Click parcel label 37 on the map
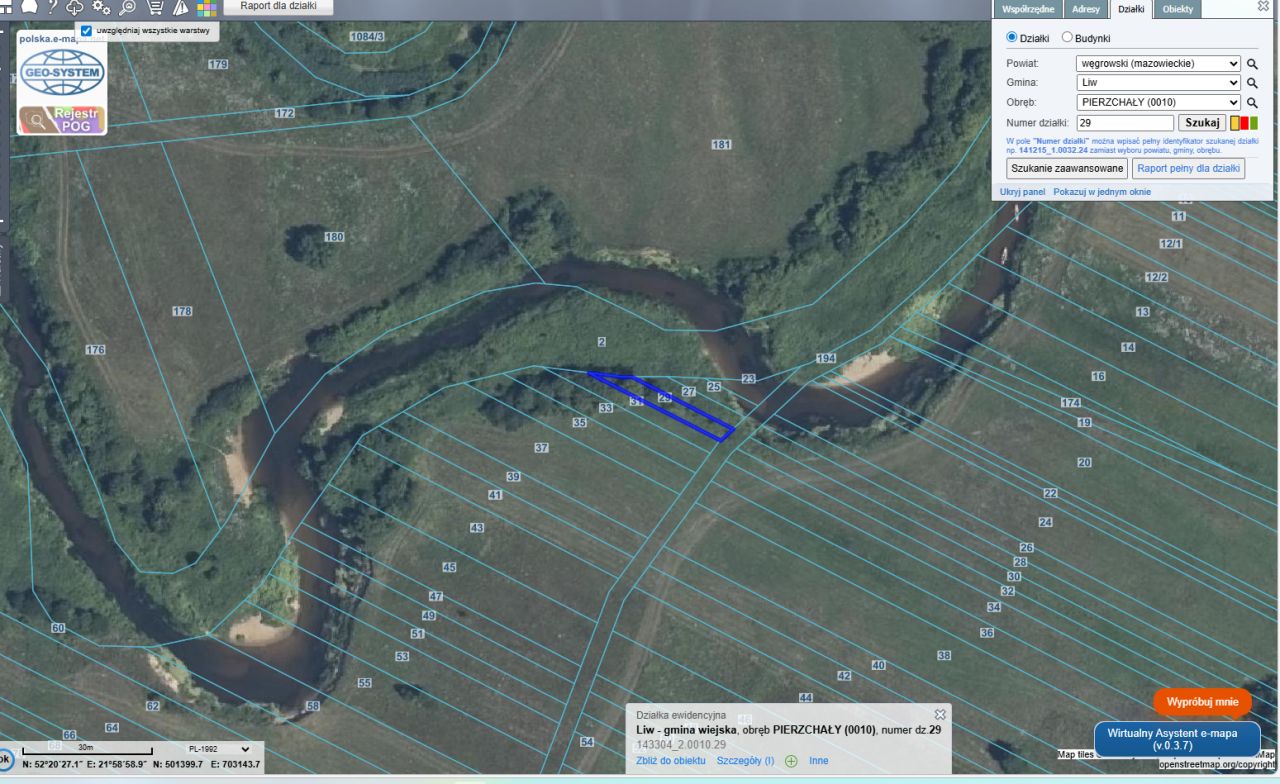The width and height of the screenshot is (1280, 784). point(542,448)
